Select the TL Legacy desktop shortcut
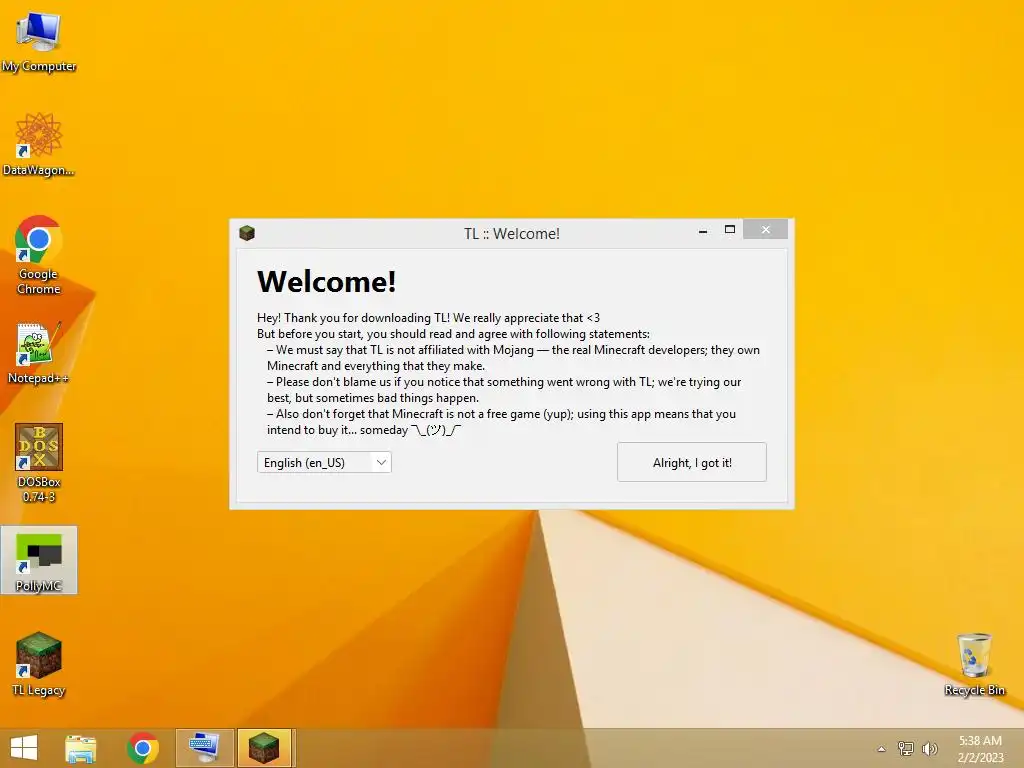The image size is (1024, 768). click(x=39, y=664)
